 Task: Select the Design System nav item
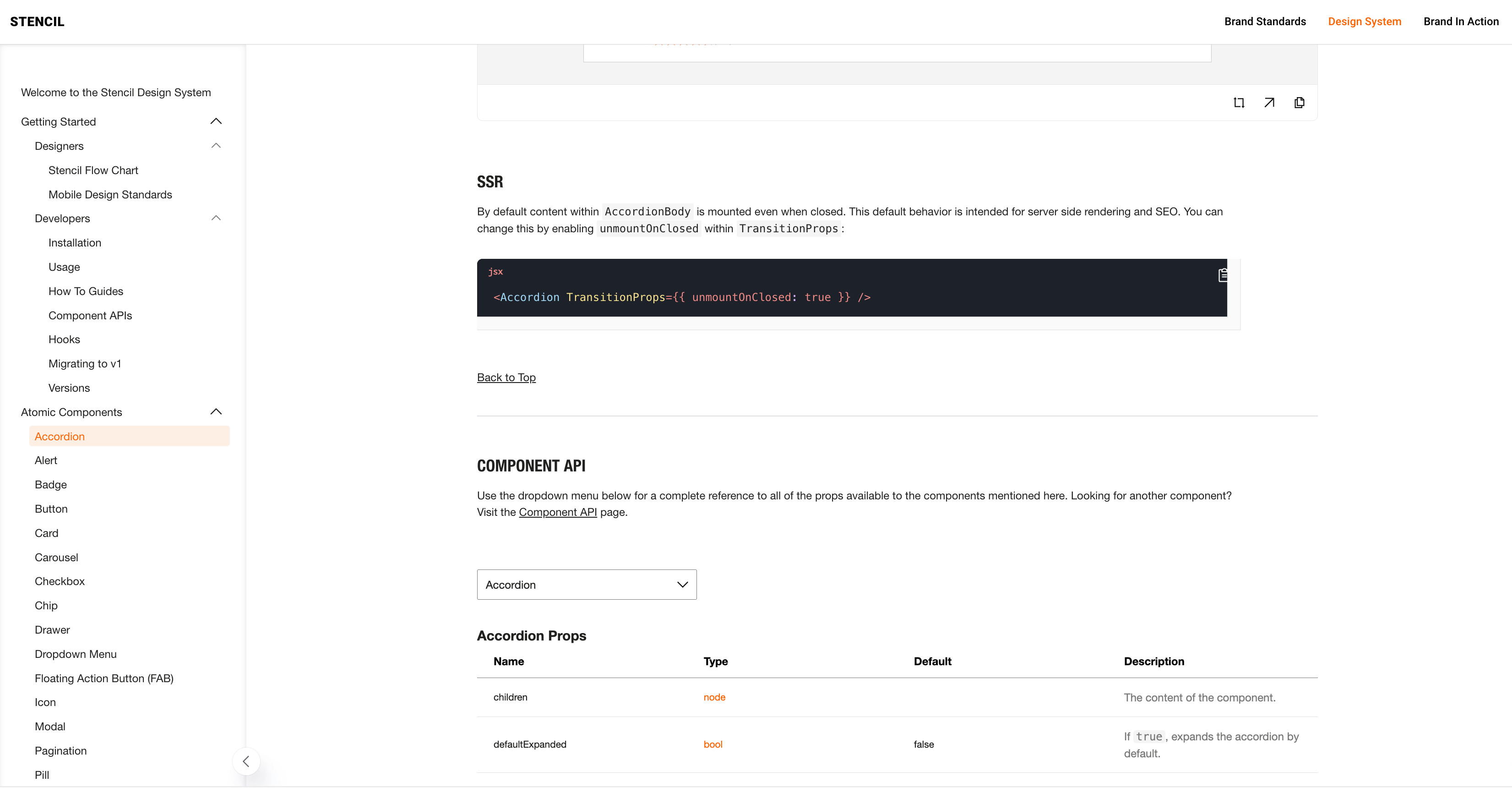(1364, 22)
